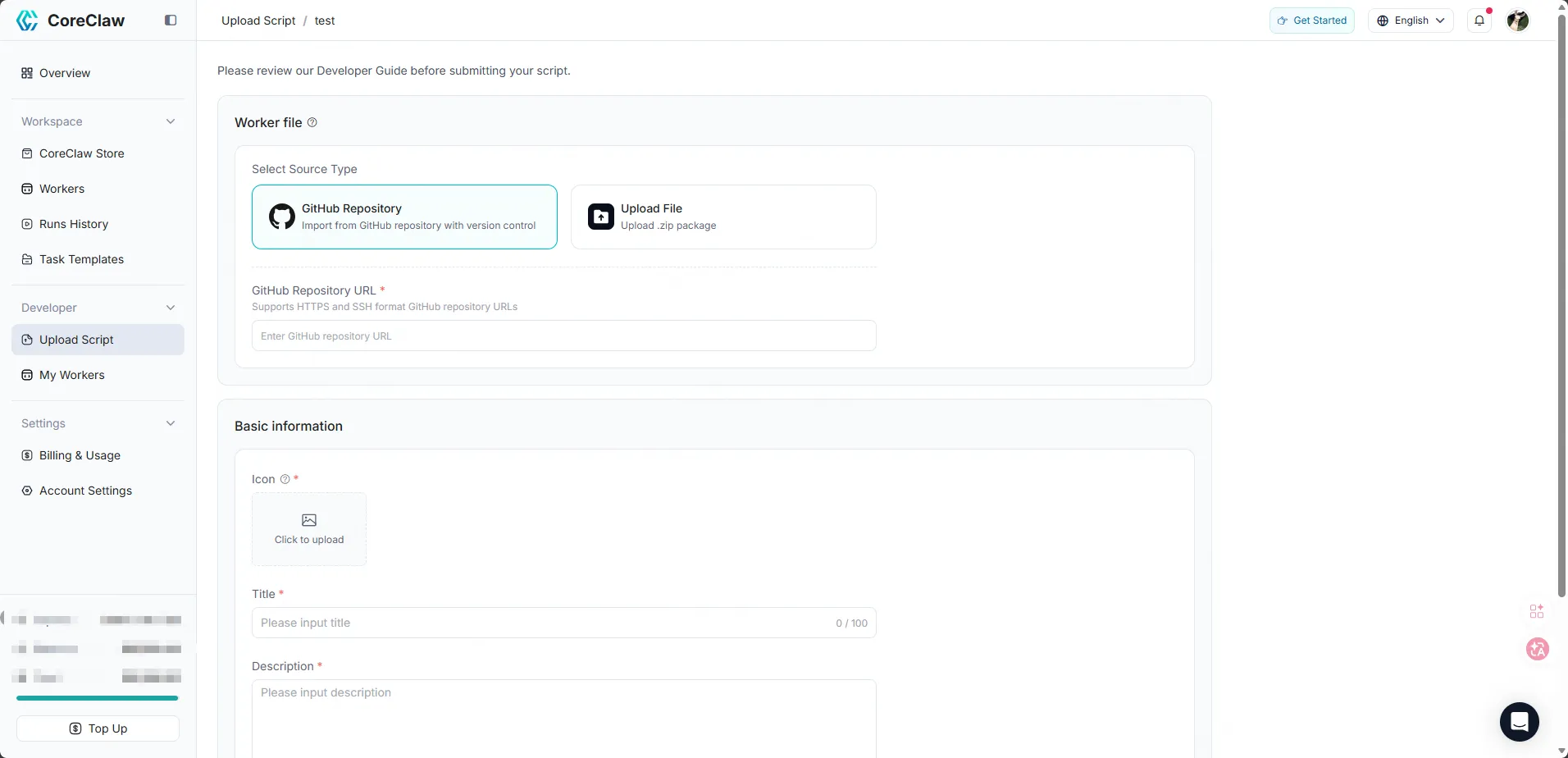Open the live chat bubble
Image resolution: width=1568 pixels, height=758 pixels.
1520,722
